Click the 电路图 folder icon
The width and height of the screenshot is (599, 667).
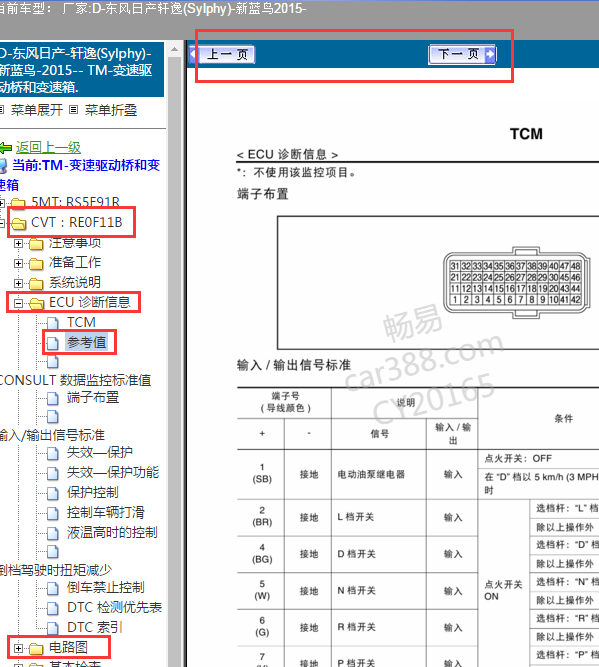36,649
